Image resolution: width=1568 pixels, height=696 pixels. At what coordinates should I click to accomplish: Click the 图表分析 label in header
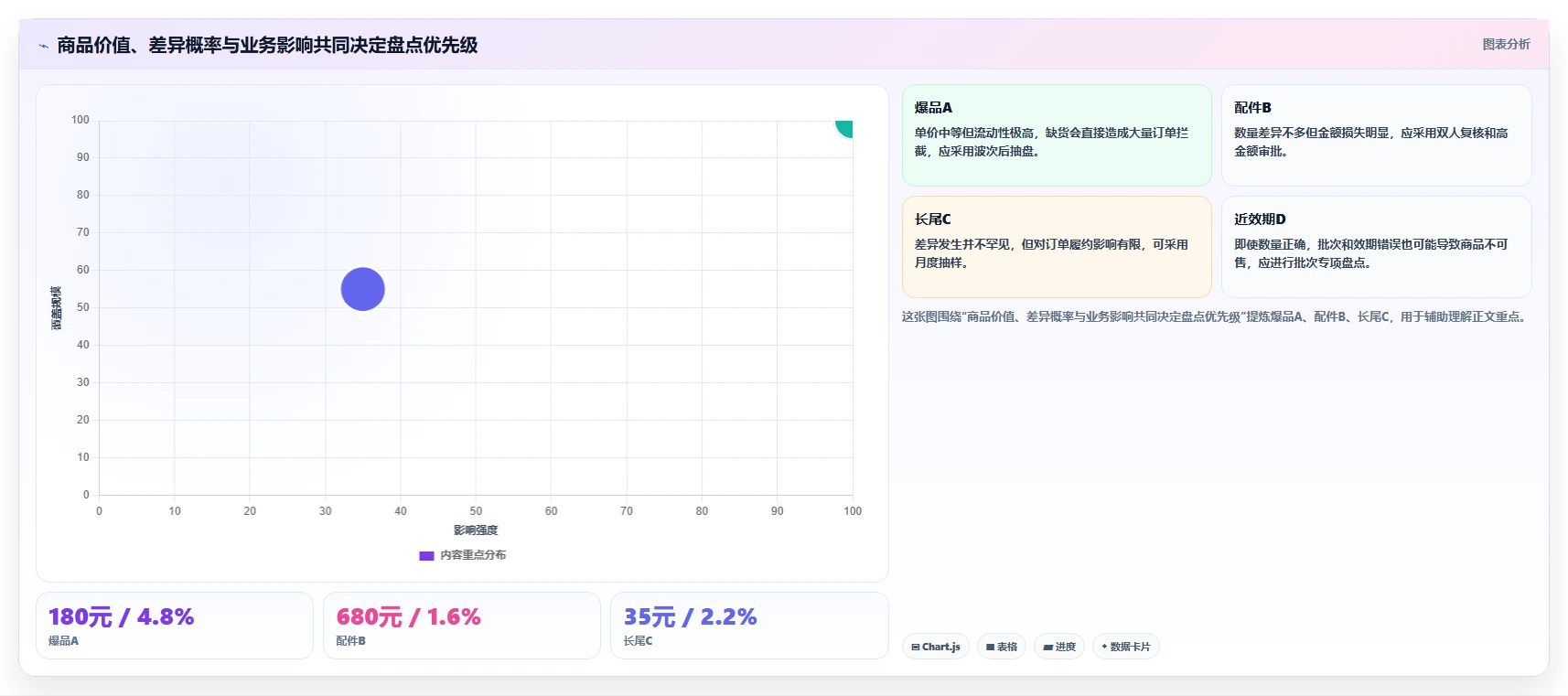coord(1506,44)
